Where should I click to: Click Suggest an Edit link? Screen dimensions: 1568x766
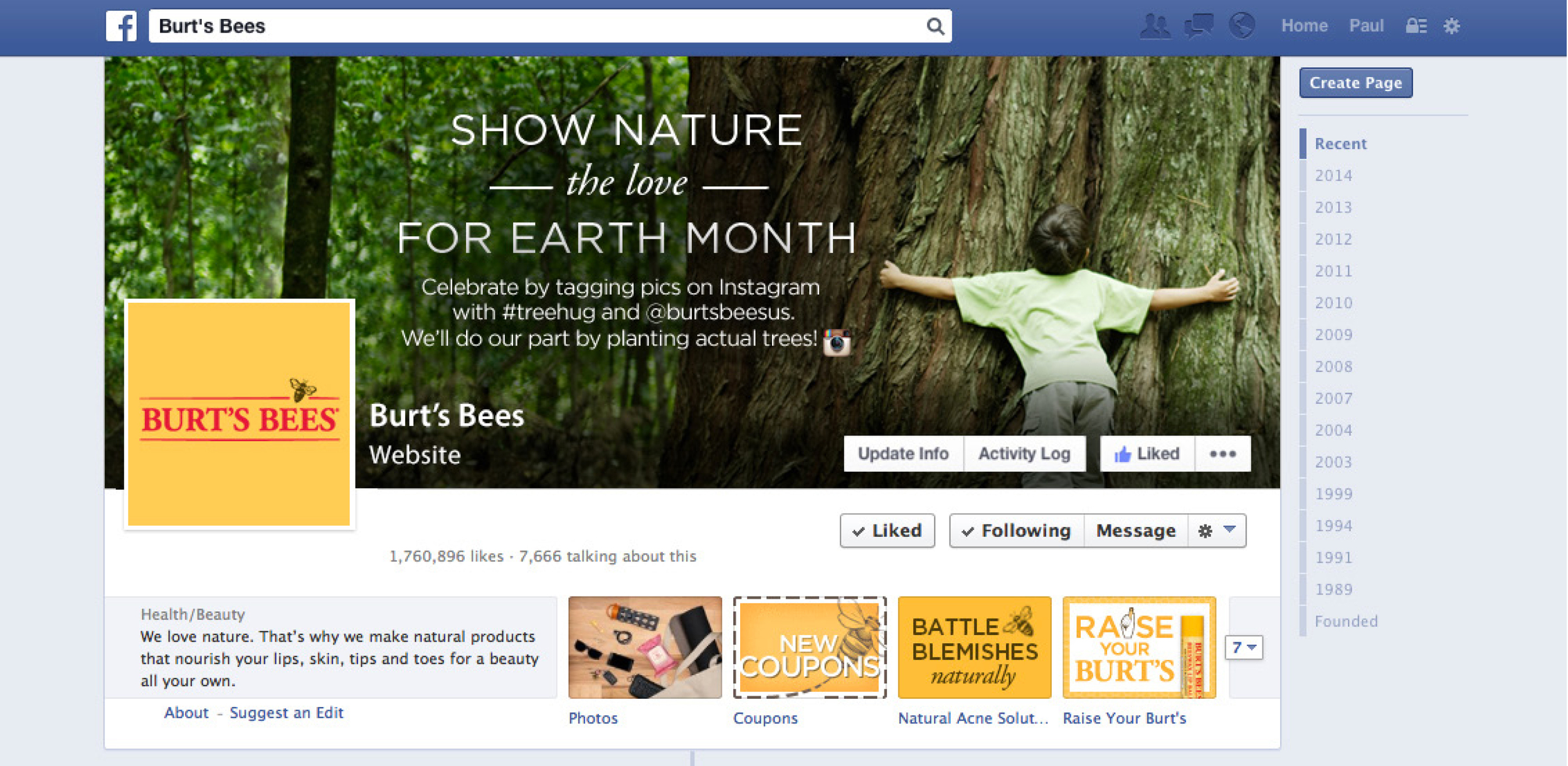point(287,713)
